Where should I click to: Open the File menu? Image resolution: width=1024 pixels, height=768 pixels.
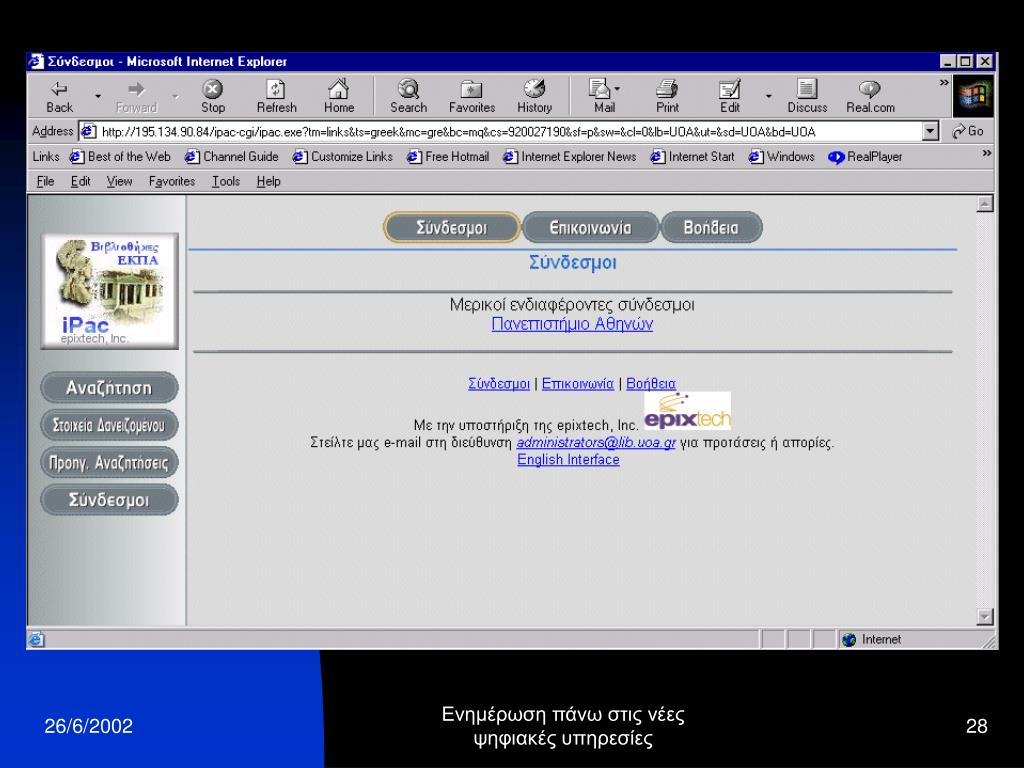pos(45,182)
